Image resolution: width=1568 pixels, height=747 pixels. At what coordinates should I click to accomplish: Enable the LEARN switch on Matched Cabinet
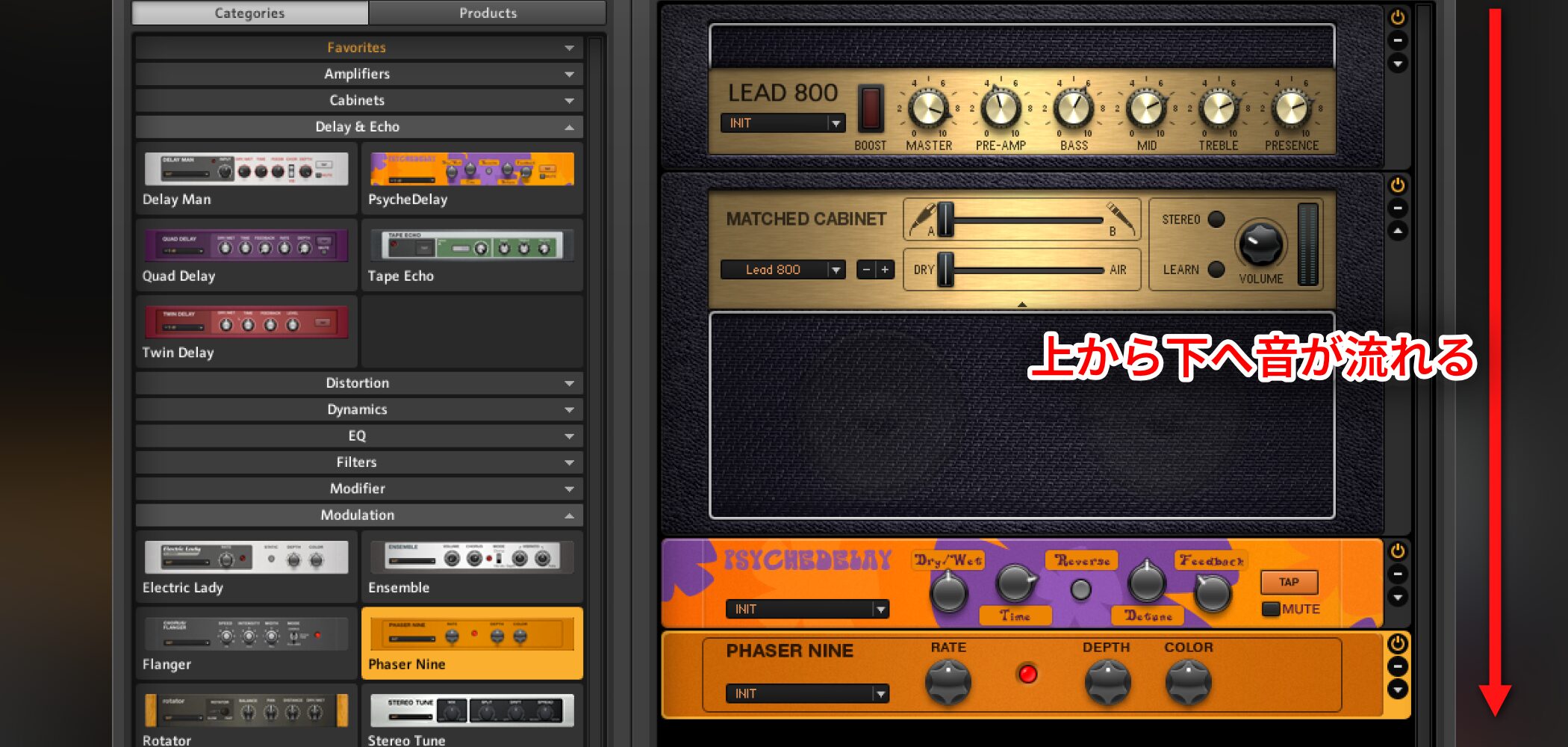tap(1216, 269)
